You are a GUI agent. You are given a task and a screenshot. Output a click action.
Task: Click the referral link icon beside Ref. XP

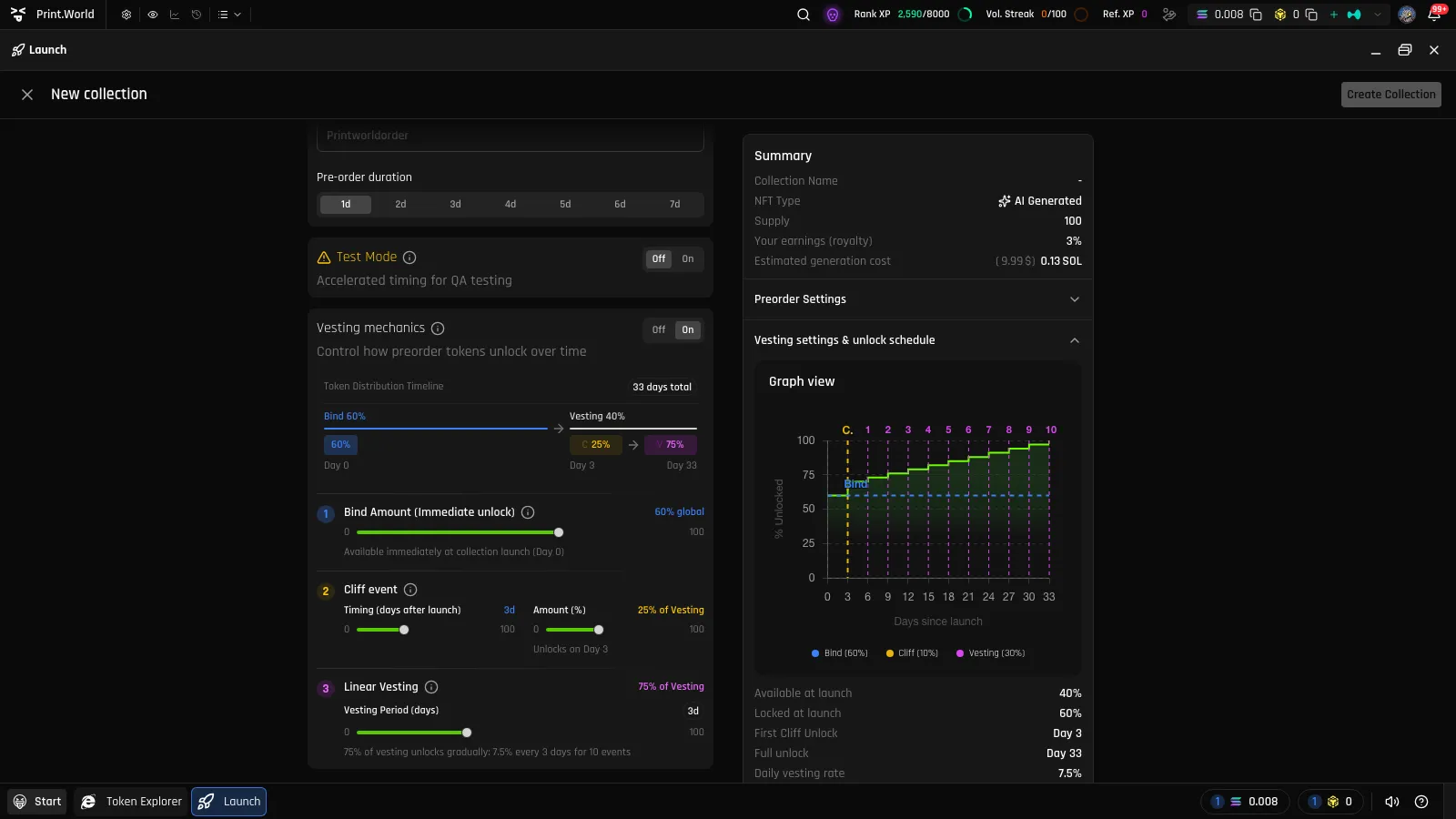(x=1169, y=15)
